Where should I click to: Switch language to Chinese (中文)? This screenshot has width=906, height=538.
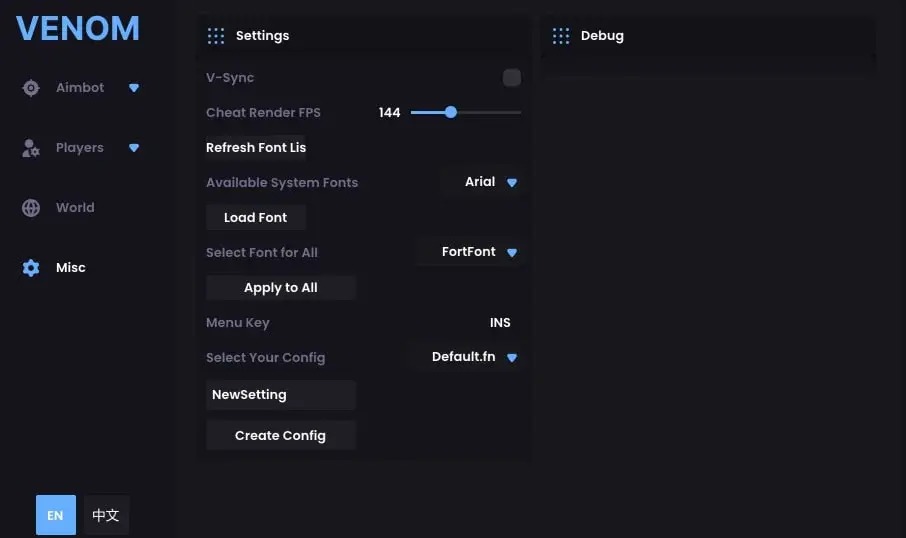pos(106,515)
